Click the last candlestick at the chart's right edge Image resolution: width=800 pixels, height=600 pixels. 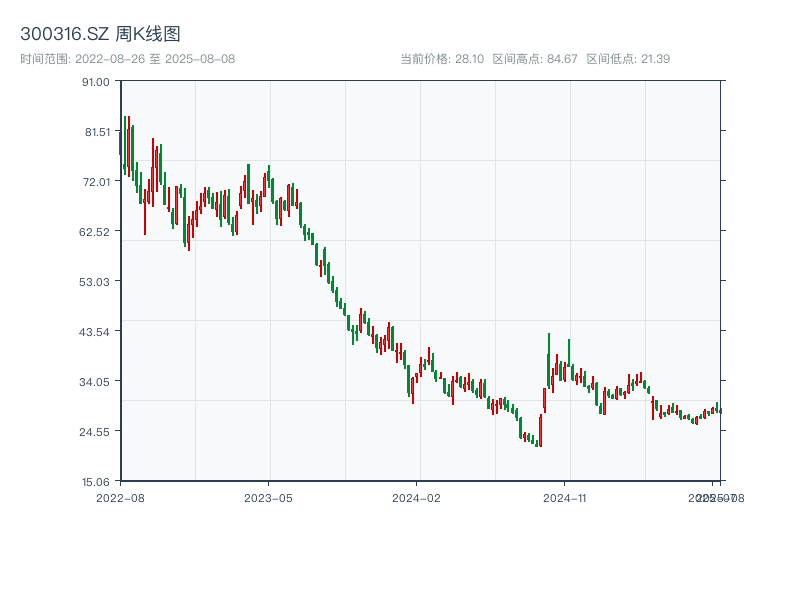(720, 410)
